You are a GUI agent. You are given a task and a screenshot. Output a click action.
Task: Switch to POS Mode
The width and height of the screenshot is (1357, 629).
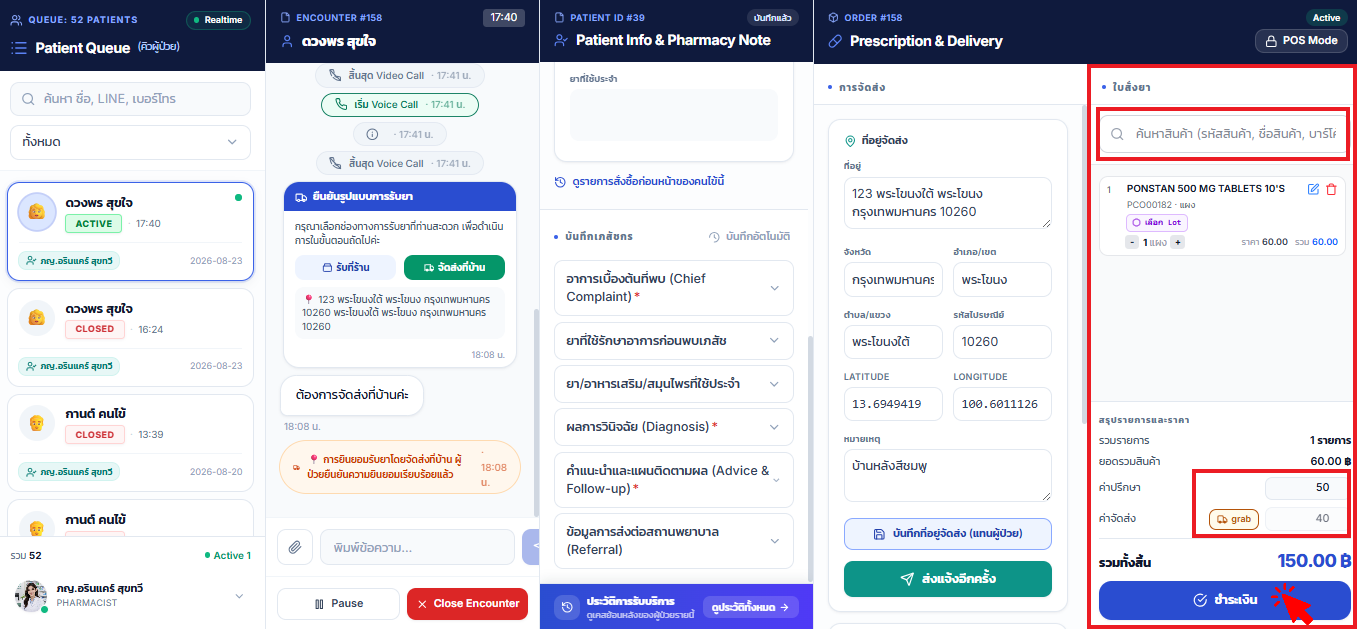pos(1301,41)
